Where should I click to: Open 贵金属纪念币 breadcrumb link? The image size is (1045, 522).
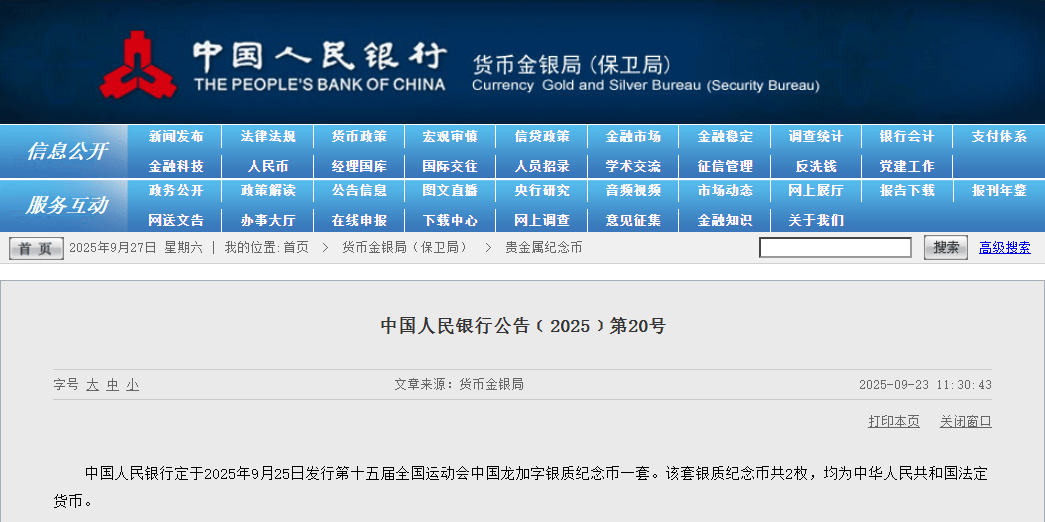pos(543,248)
